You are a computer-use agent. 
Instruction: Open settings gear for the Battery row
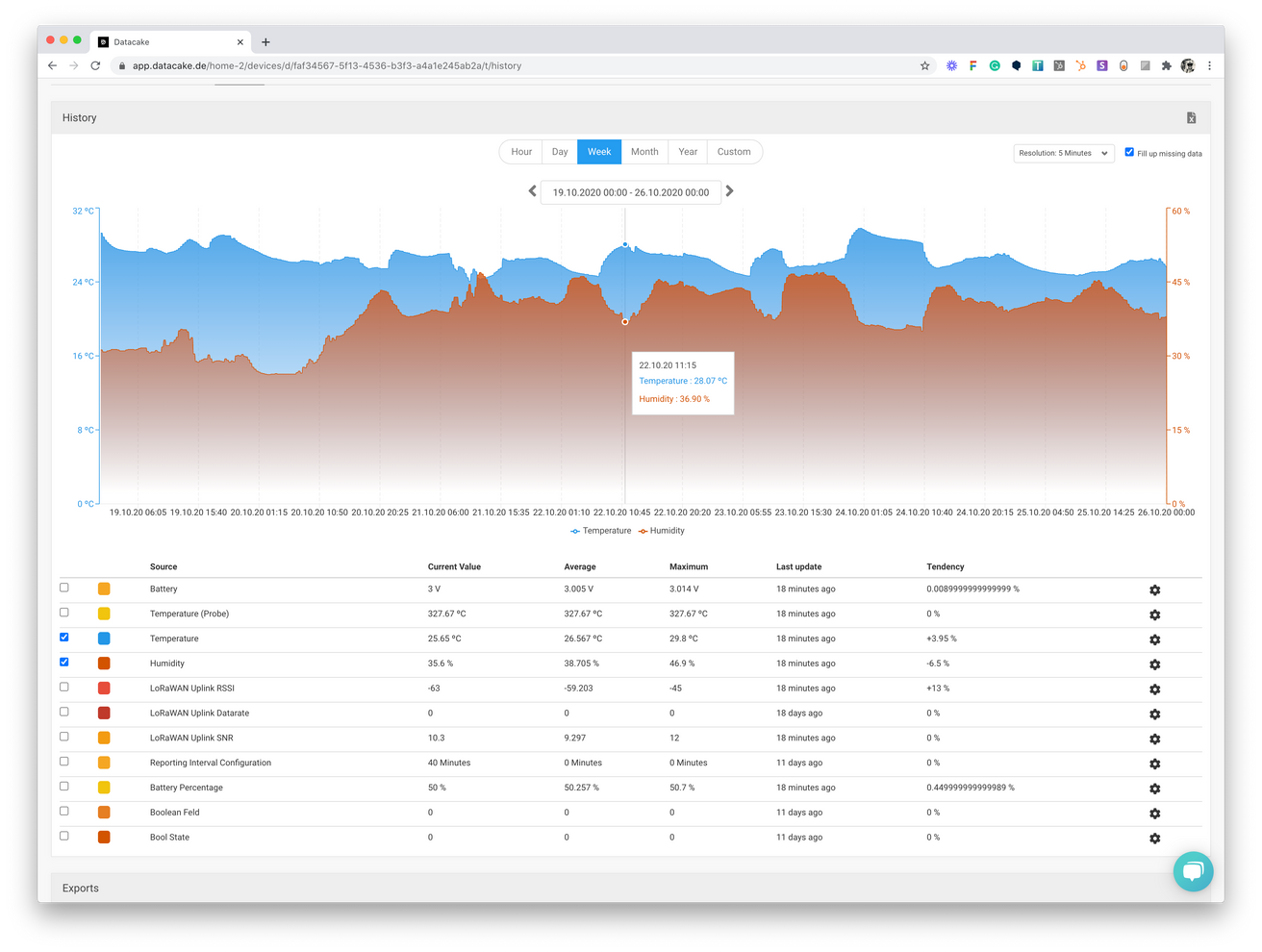tap(1154, 589)
